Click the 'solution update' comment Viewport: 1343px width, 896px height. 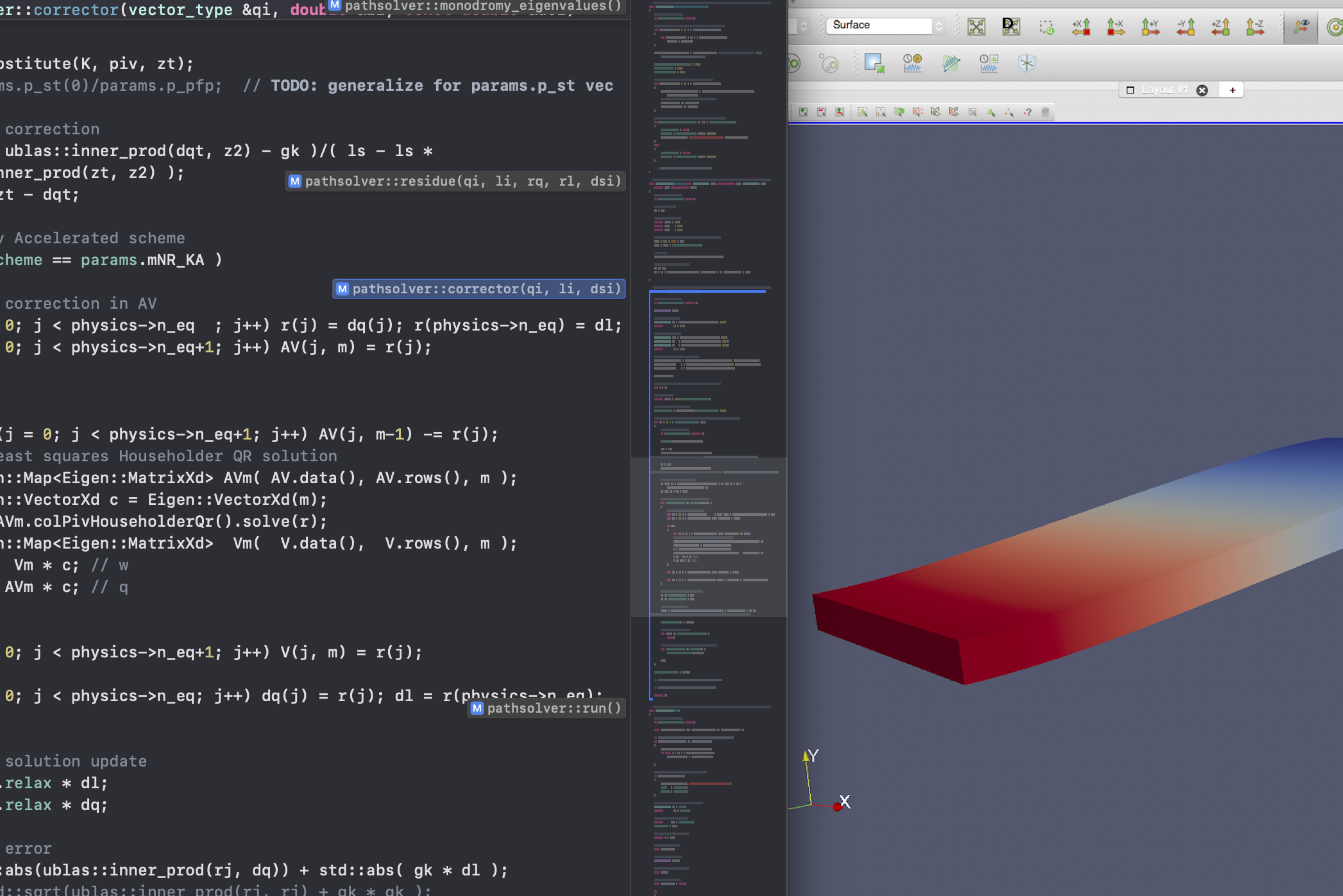tap(76, 761)
